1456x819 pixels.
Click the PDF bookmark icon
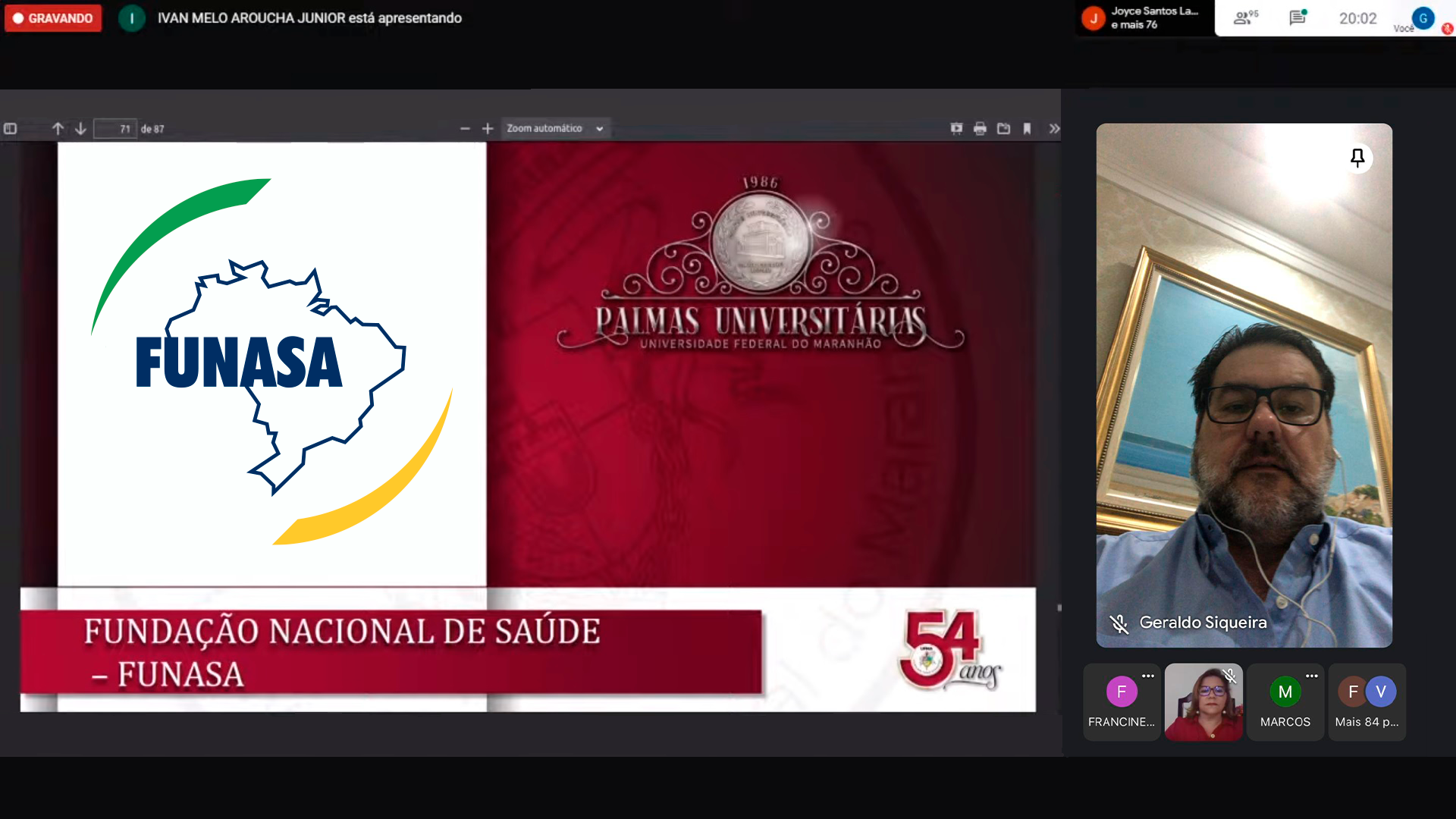tap(1027, 129)
